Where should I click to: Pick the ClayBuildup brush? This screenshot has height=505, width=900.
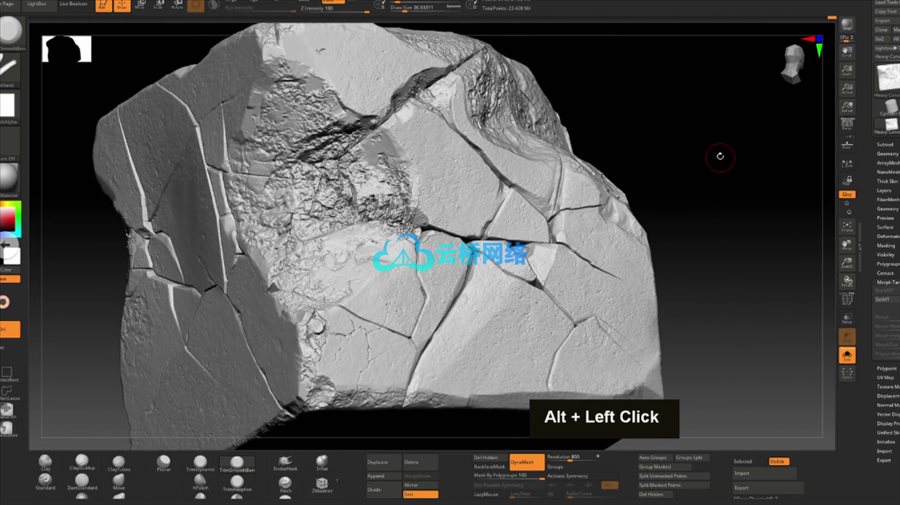82,461
